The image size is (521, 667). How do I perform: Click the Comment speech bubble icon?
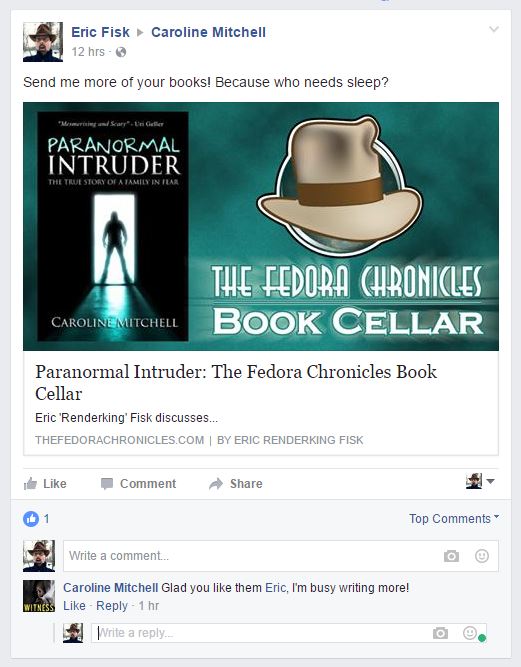[x=107, y=484]
